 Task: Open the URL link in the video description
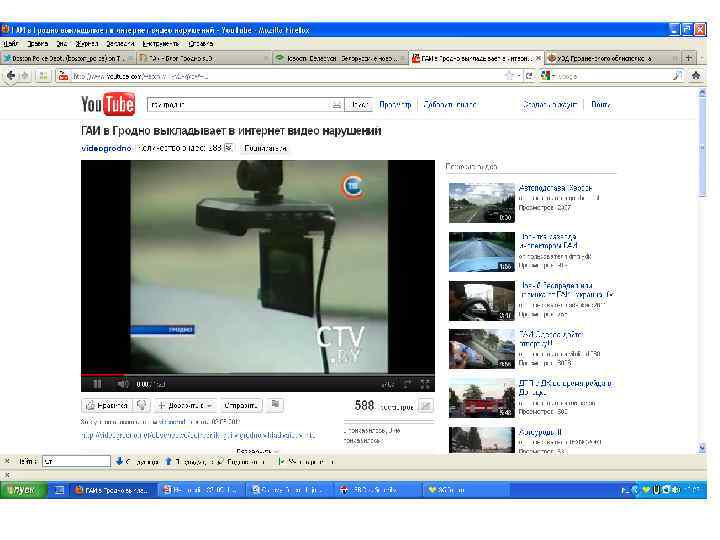tap(198, 435)
